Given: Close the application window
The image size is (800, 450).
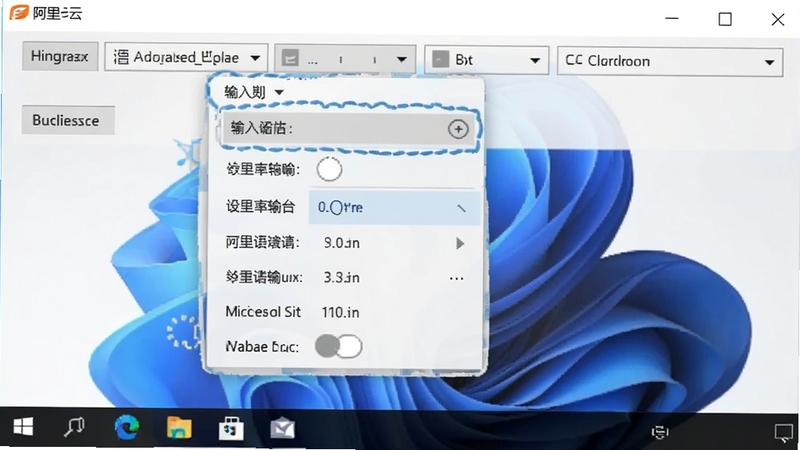Looking at the screenshot, I should coord(778,19).
